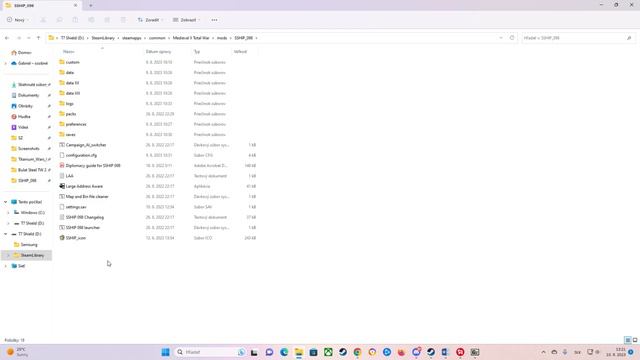640x360 pixels.
Task: Expand the Gabriel – osobné OneDrive node
Action: pyautogui.click(x=6, y=63)
